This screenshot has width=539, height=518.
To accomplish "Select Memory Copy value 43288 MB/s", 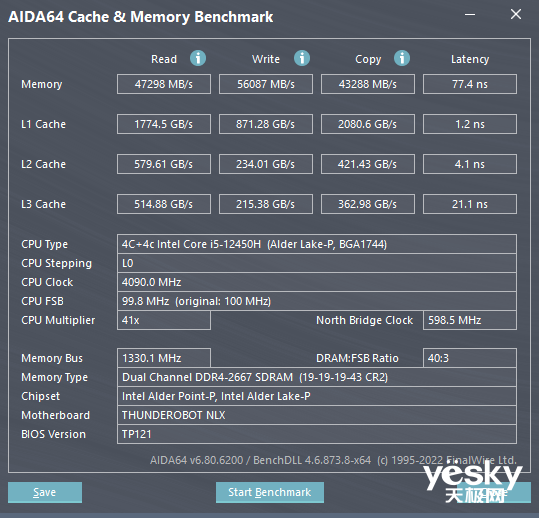I will pyautogui.click(x=368, y=84).
